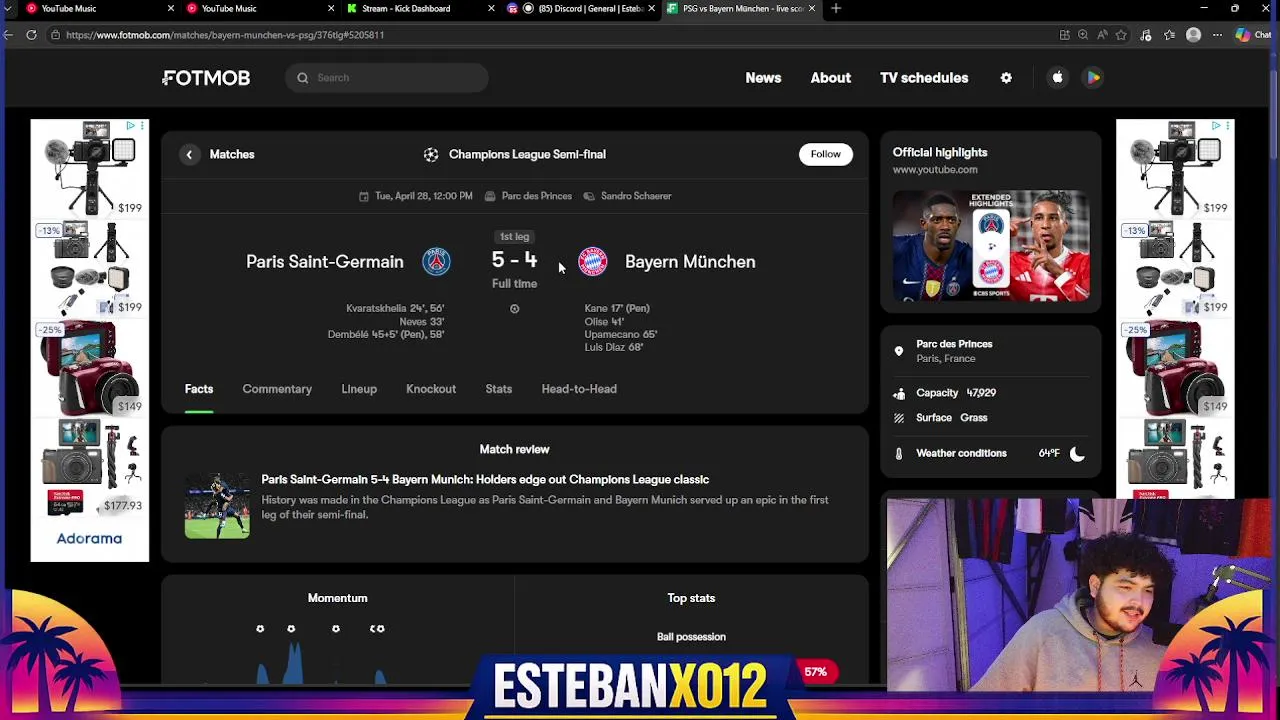Screen dimensions: 1280x720
Task: Click the Sandro Schaerer referee name
Action: (x=636, y=196)
